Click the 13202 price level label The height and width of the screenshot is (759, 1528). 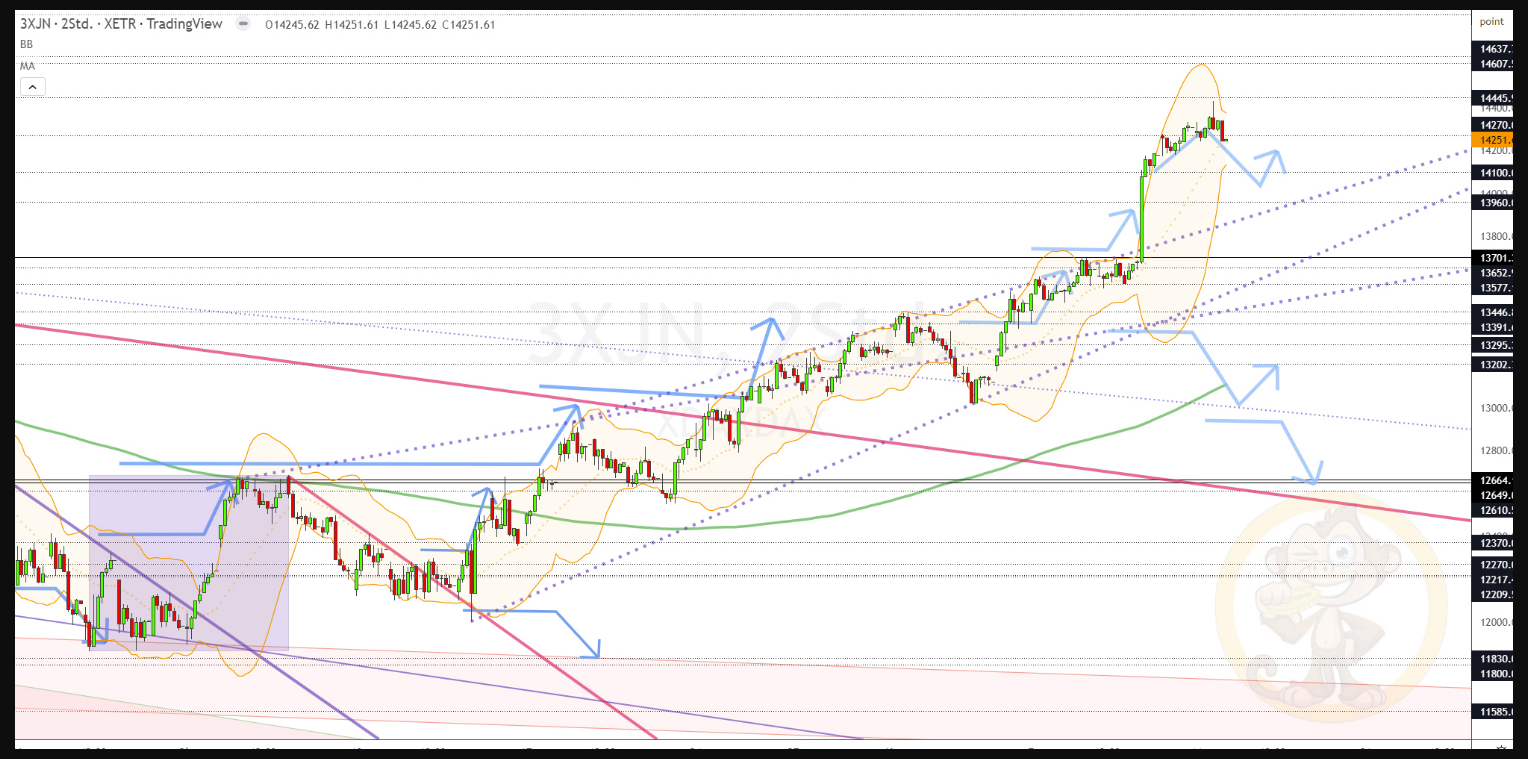[x=1494, y=365]
